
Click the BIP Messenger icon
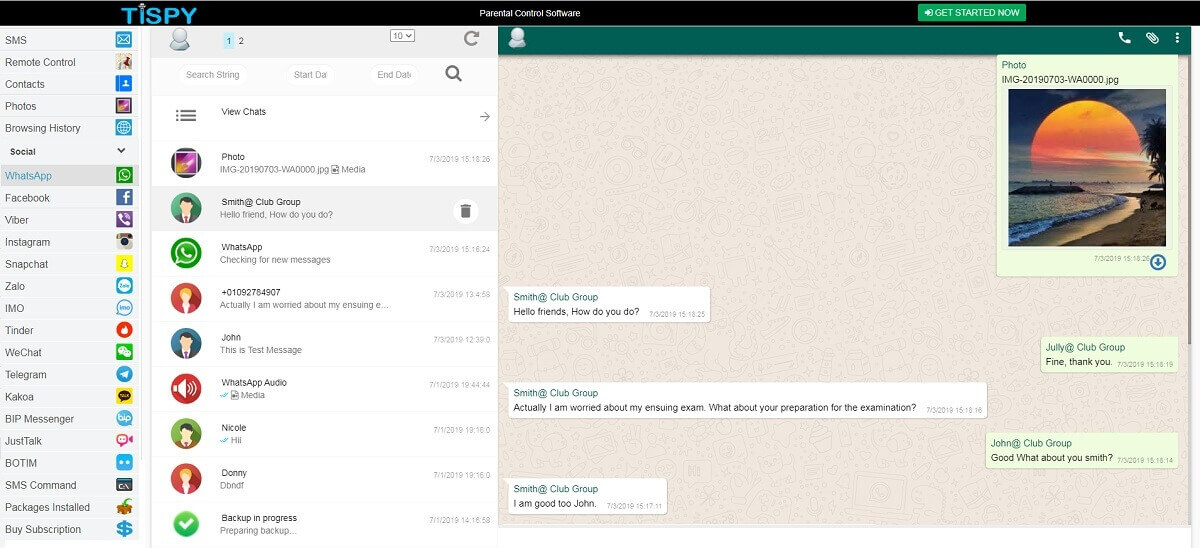click(124, 419)
